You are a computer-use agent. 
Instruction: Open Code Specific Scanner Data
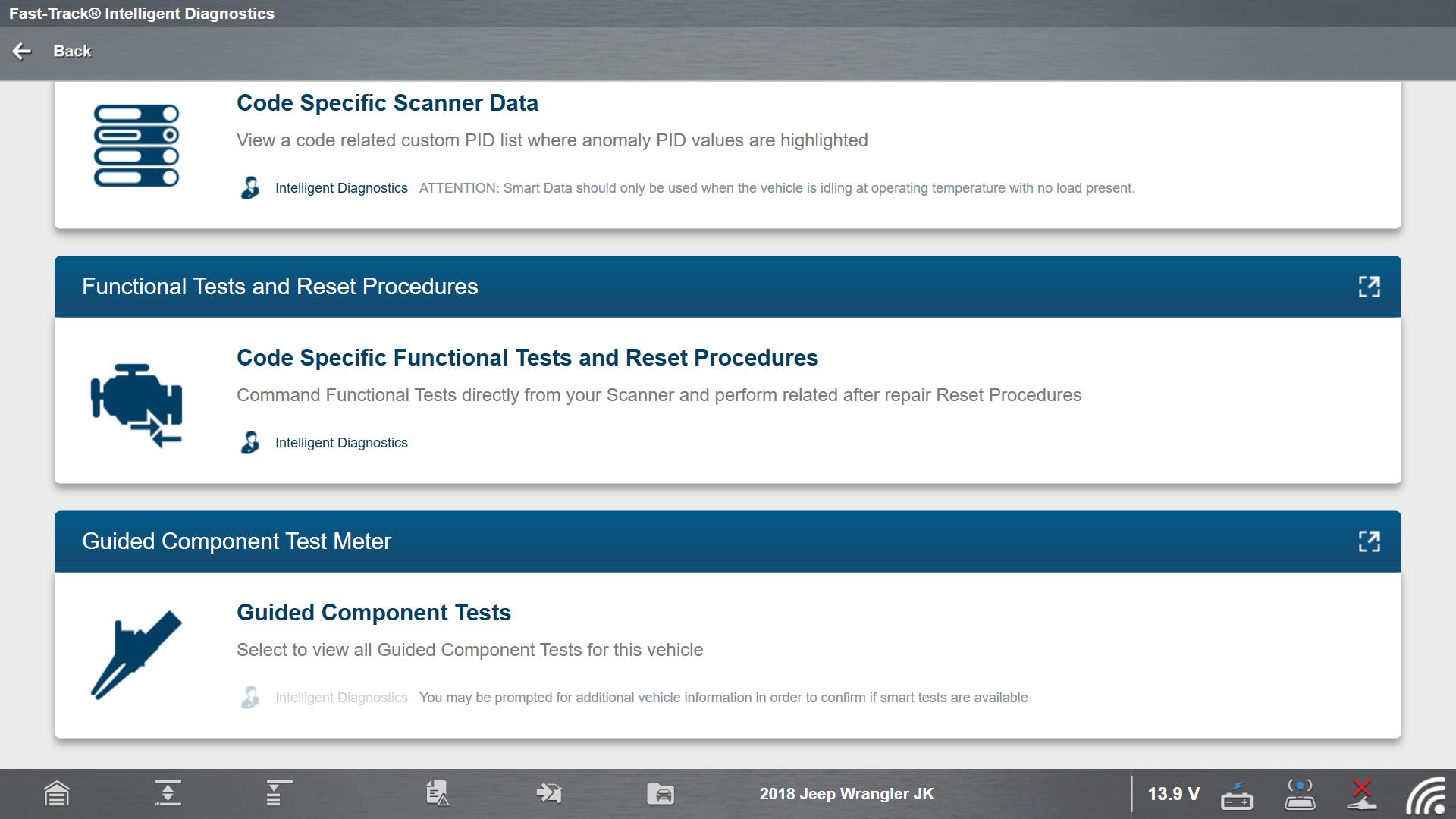pyautogui.click(x=387, y=103)
